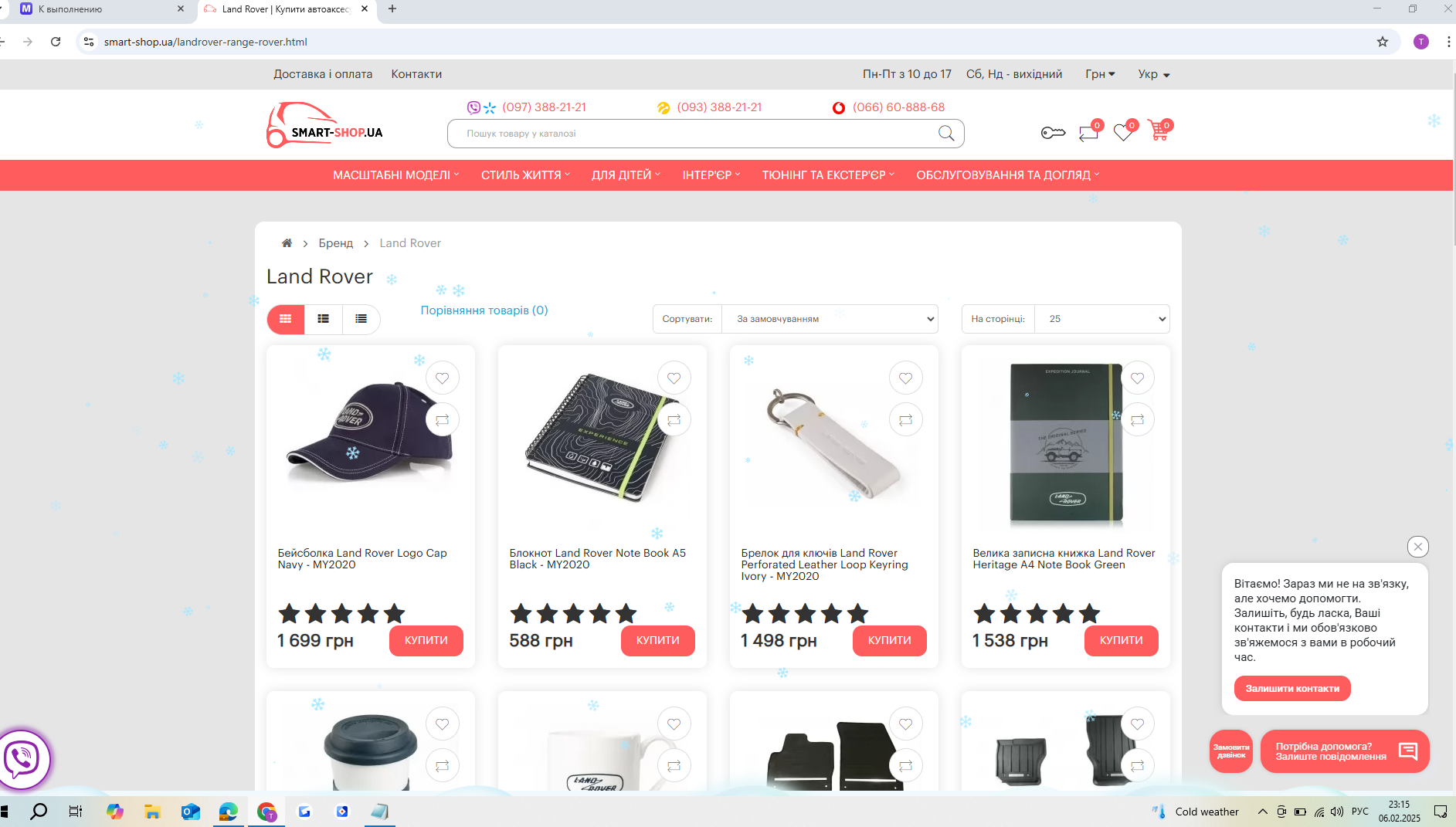The image size is (1456, 827).
Task: Expand МАСШТАБНІ МОДЕЛІ menu
Action: [x=396, y=175]
